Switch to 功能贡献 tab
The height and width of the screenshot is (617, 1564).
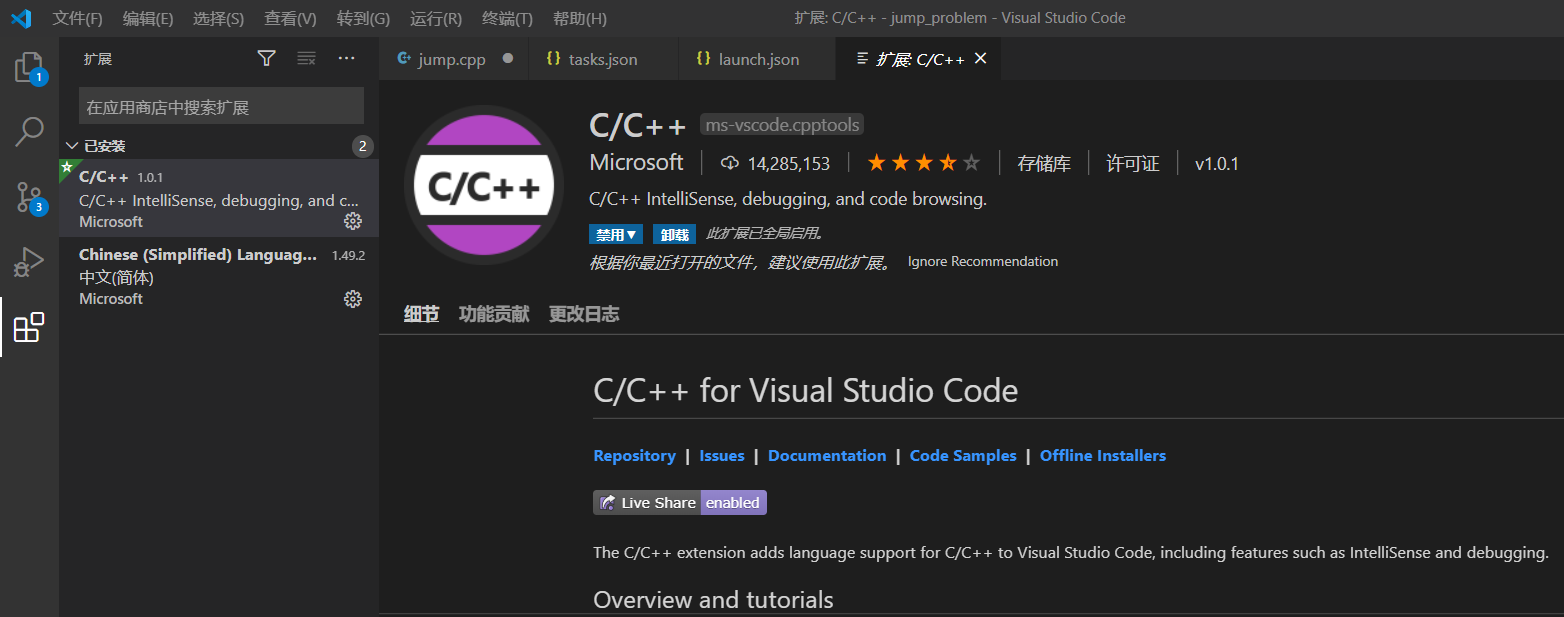pyautogui.click(x=494, y=314)
